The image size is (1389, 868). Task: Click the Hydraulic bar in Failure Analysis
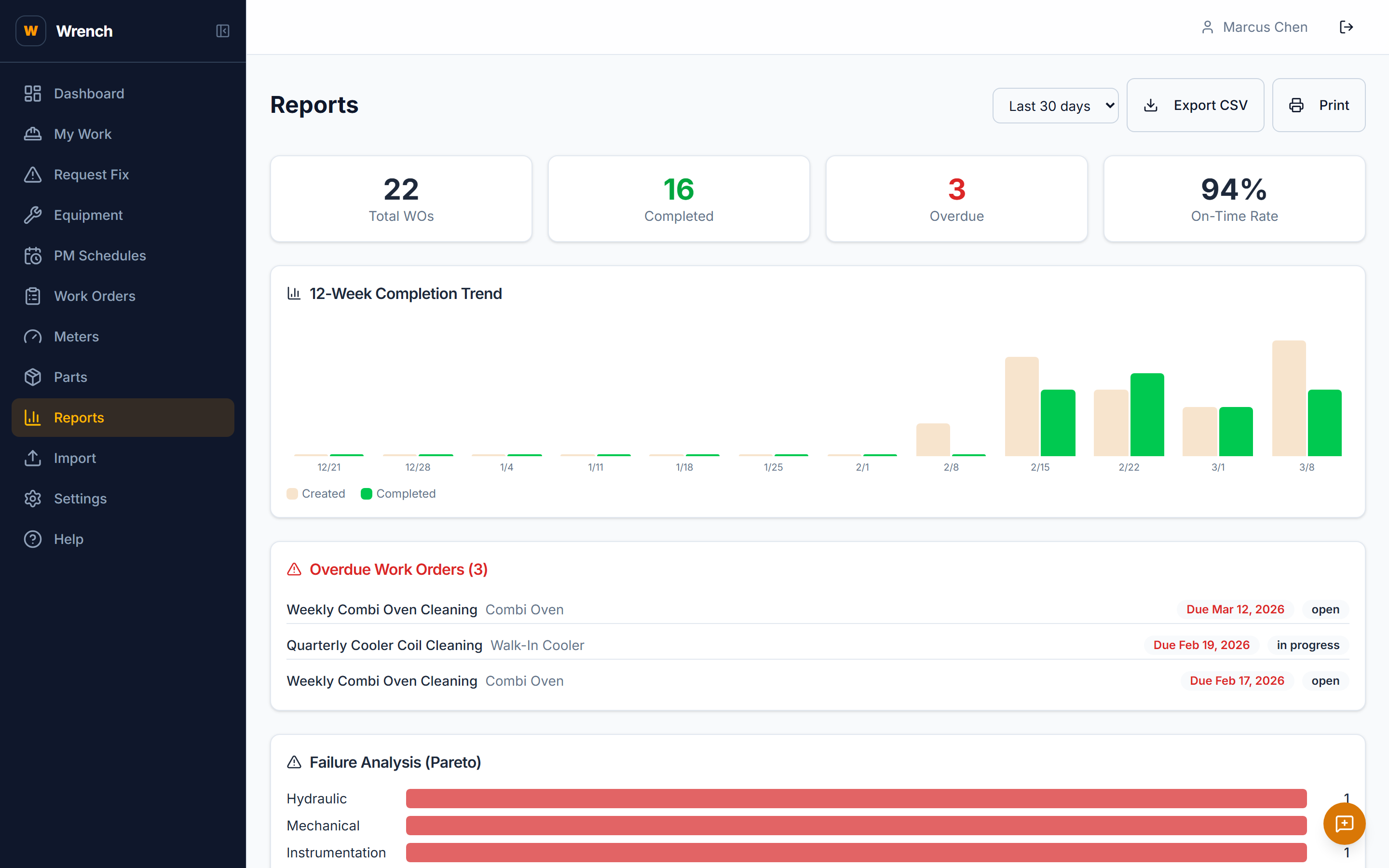pos(855,798)
